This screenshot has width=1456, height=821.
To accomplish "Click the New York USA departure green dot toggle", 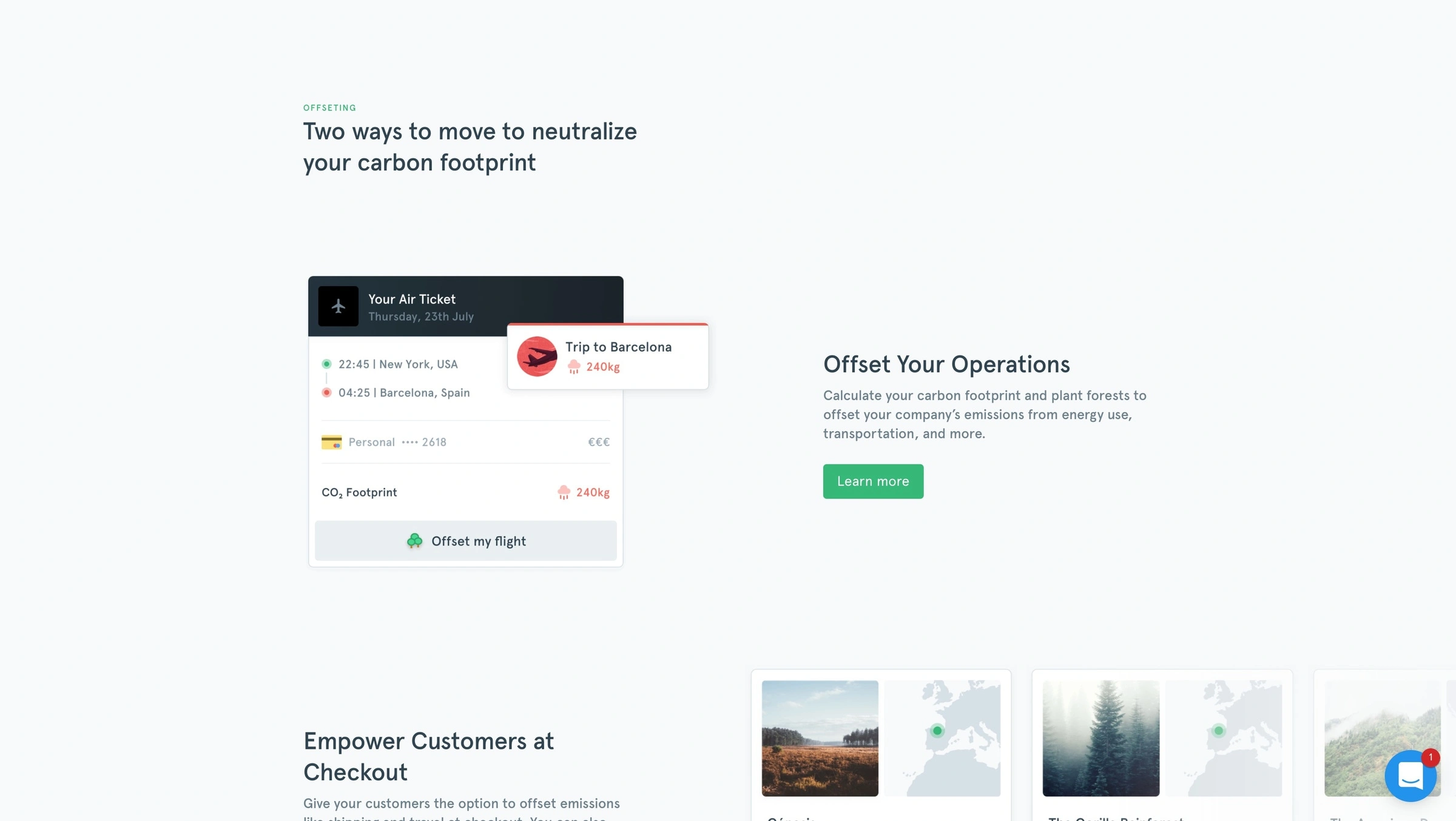I will 326,364.
